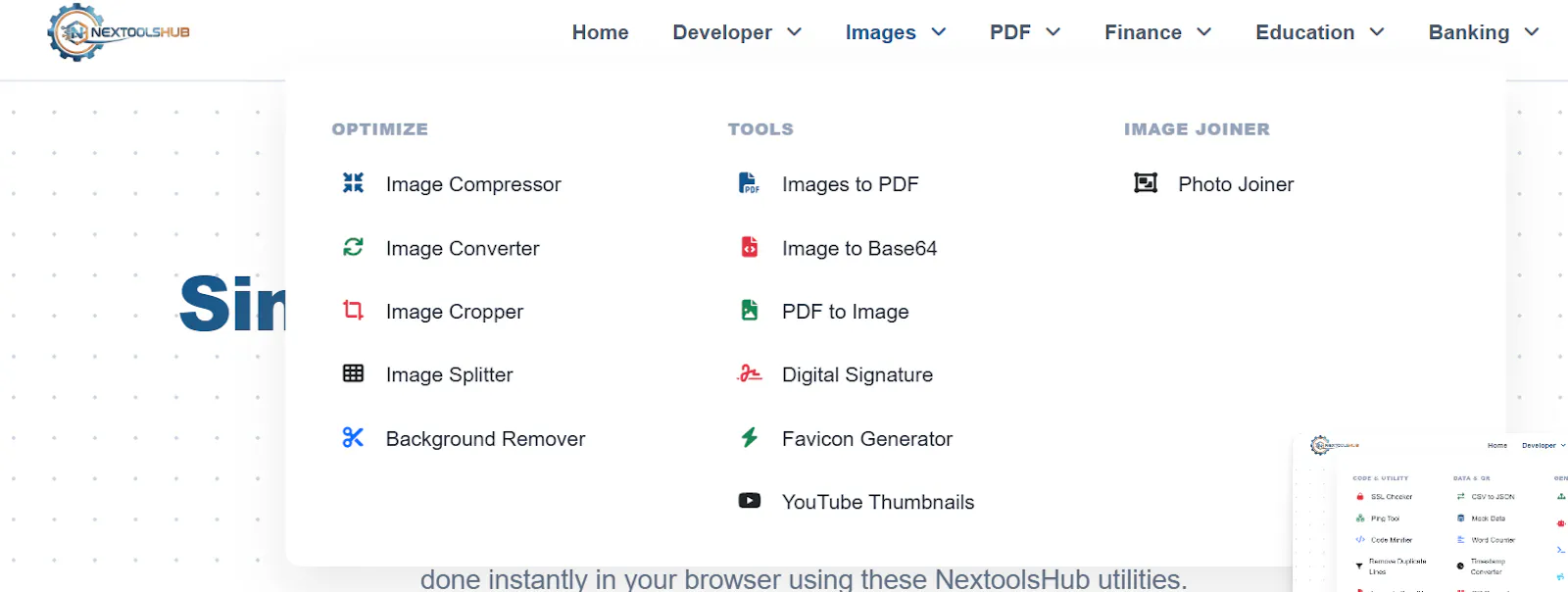Screen dimensions: 1568x592
Task: Open the PDF to Image tool
Action: pos(846,312)
